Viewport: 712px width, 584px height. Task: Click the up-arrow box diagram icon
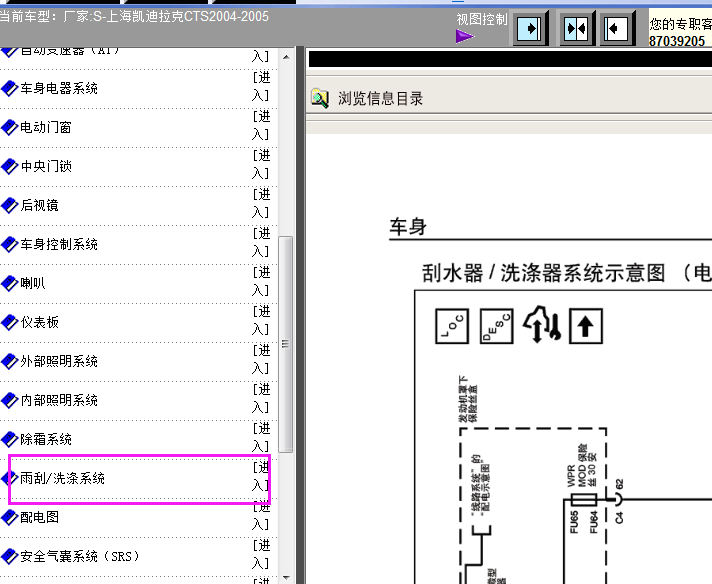click(x=586, y=326)
